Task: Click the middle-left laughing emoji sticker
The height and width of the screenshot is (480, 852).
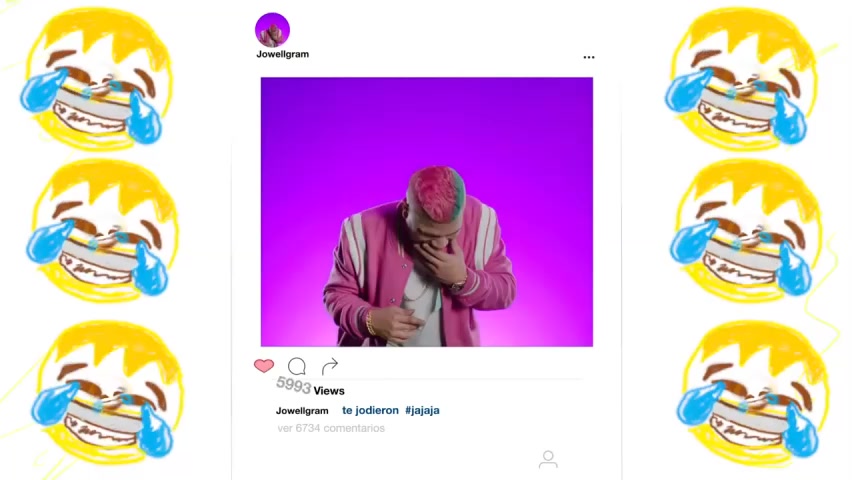Action: pyautogui.click(x=103, y=231)
